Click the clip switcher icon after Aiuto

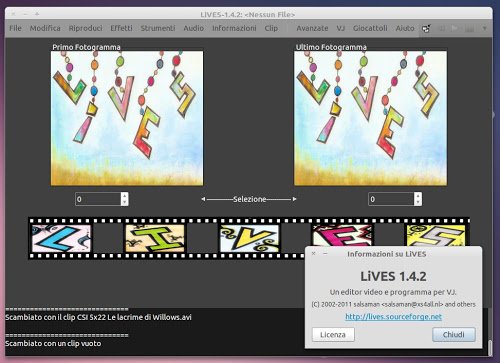(x=426, y=29)
